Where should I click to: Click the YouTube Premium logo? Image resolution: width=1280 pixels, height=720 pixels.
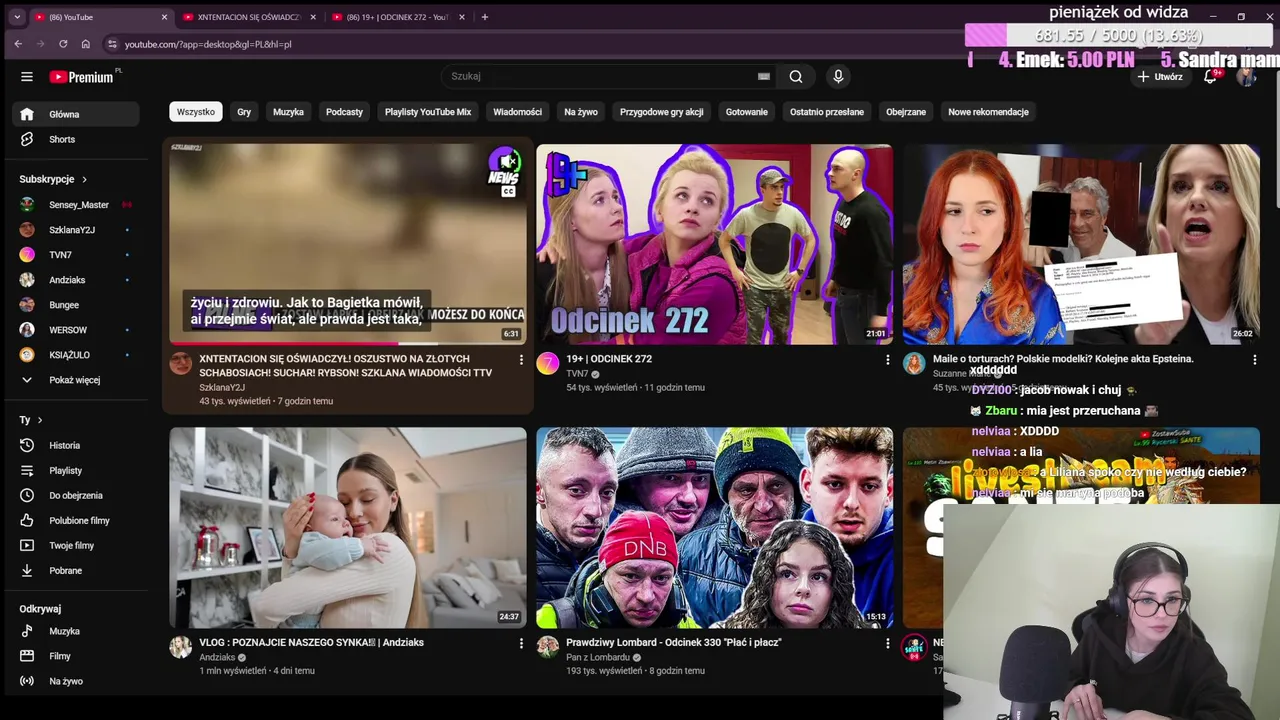click(82, 77)
